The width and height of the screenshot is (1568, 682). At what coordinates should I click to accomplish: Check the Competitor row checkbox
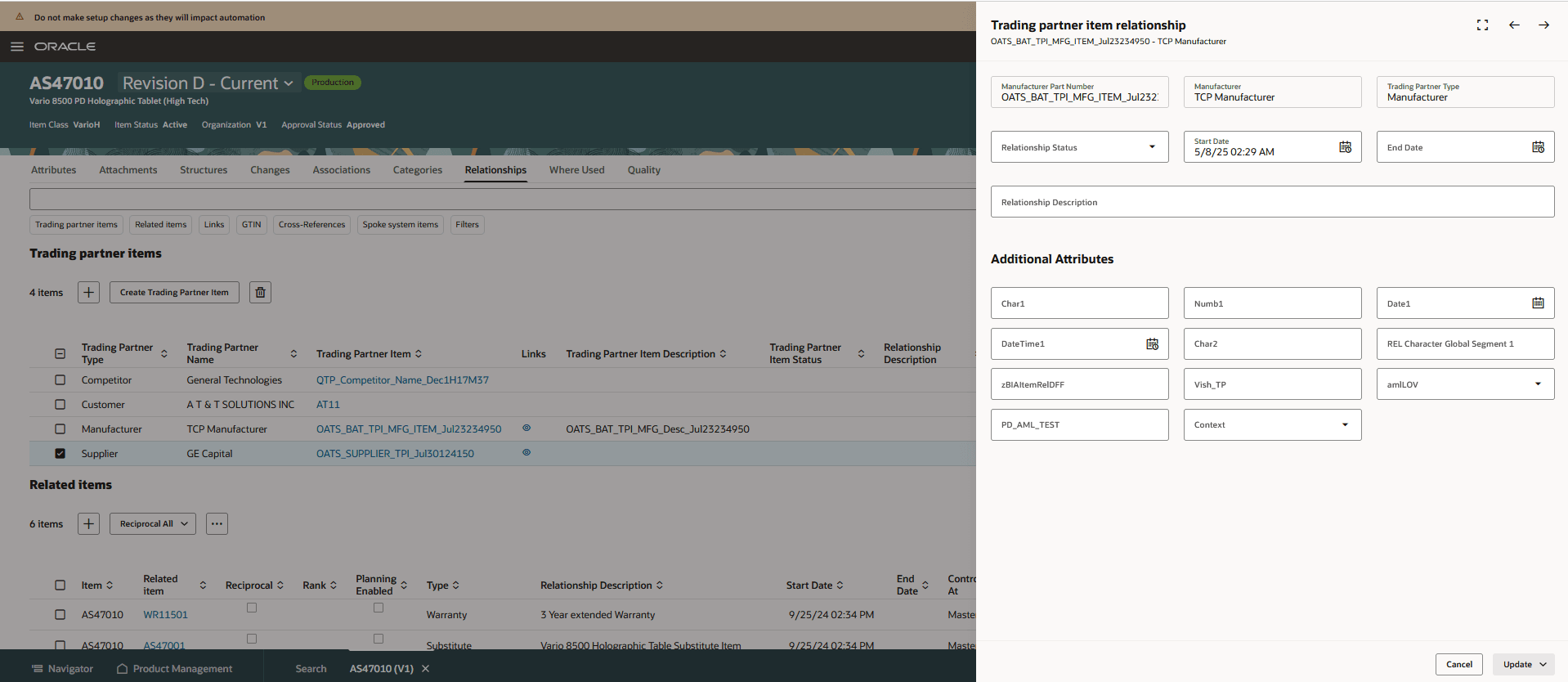60,379
